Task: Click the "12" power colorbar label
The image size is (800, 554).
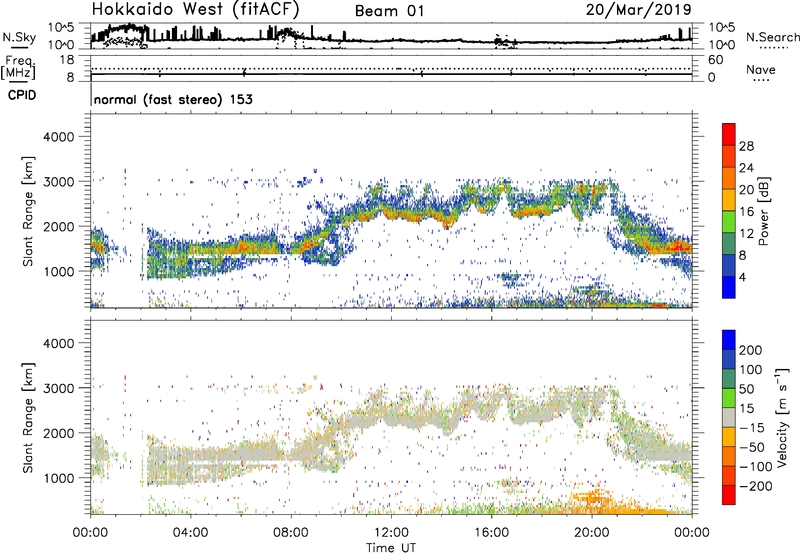Action: (x=746, y=234)
